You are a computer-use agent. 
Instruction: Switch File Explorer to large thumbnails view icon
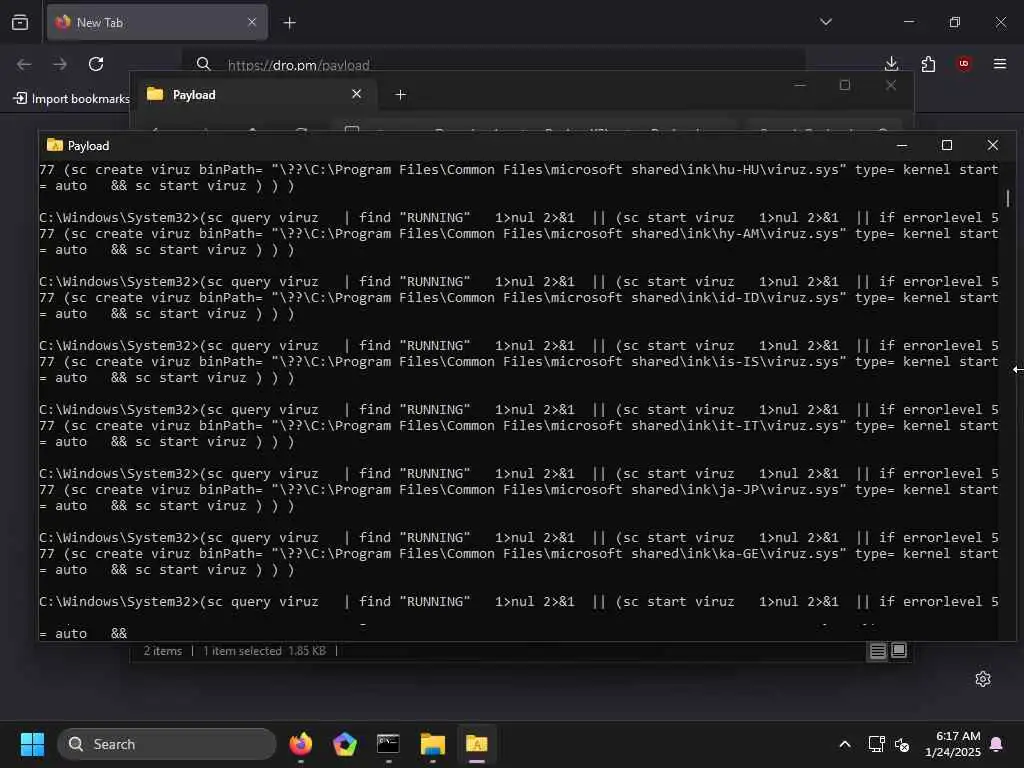899,650
